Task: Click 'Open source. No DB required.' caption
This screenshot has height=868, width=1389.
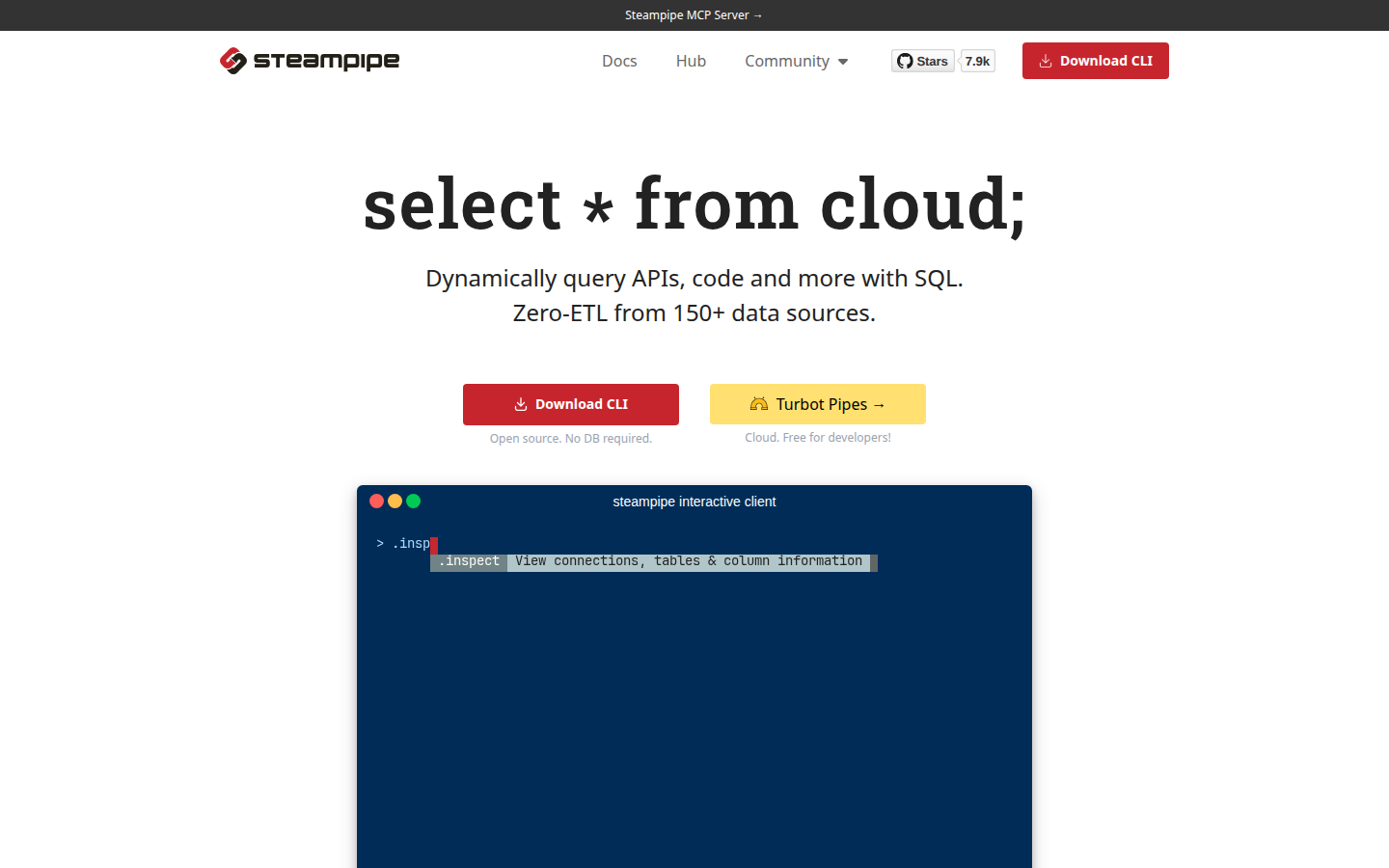Action: (571, 439)
